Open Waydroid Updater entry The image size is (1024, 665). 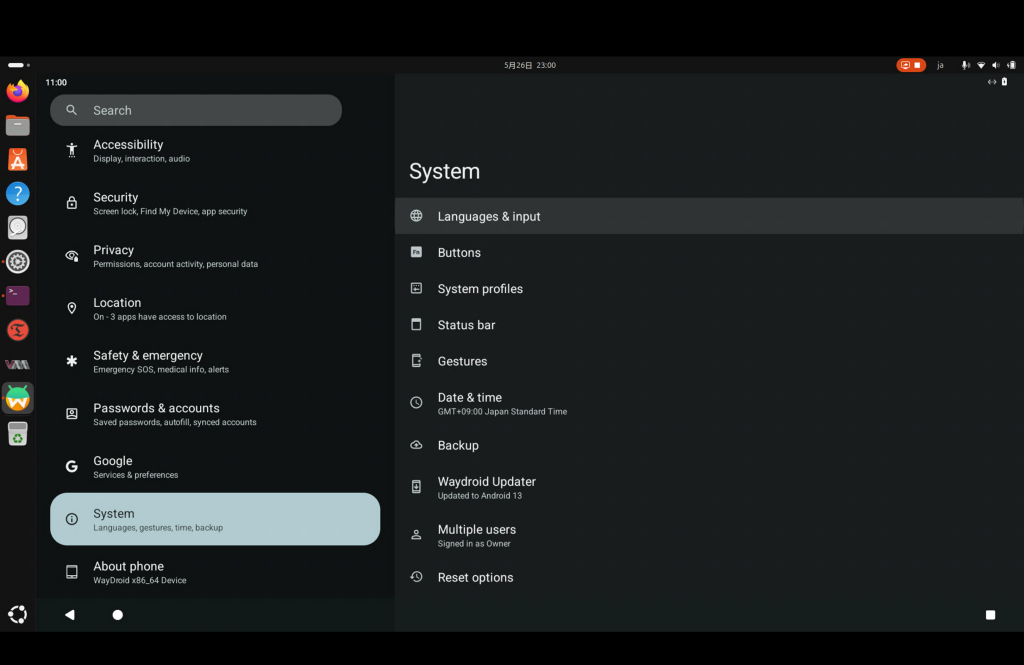click(709, 488)
